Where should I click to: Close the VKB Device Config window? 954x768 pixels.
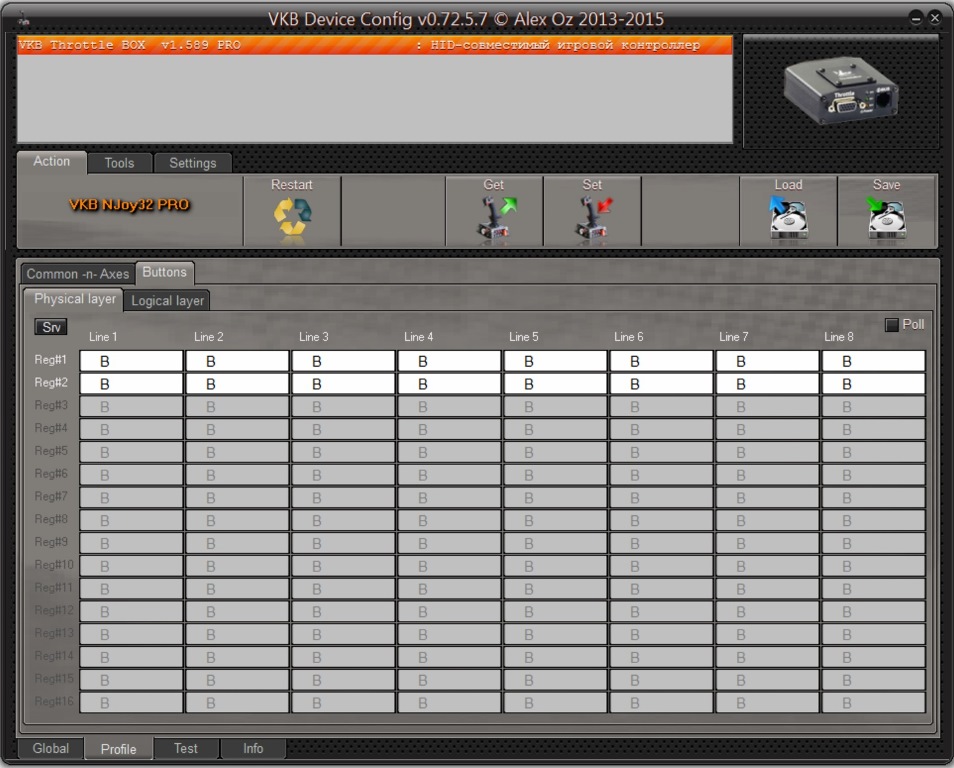(935, 18)
